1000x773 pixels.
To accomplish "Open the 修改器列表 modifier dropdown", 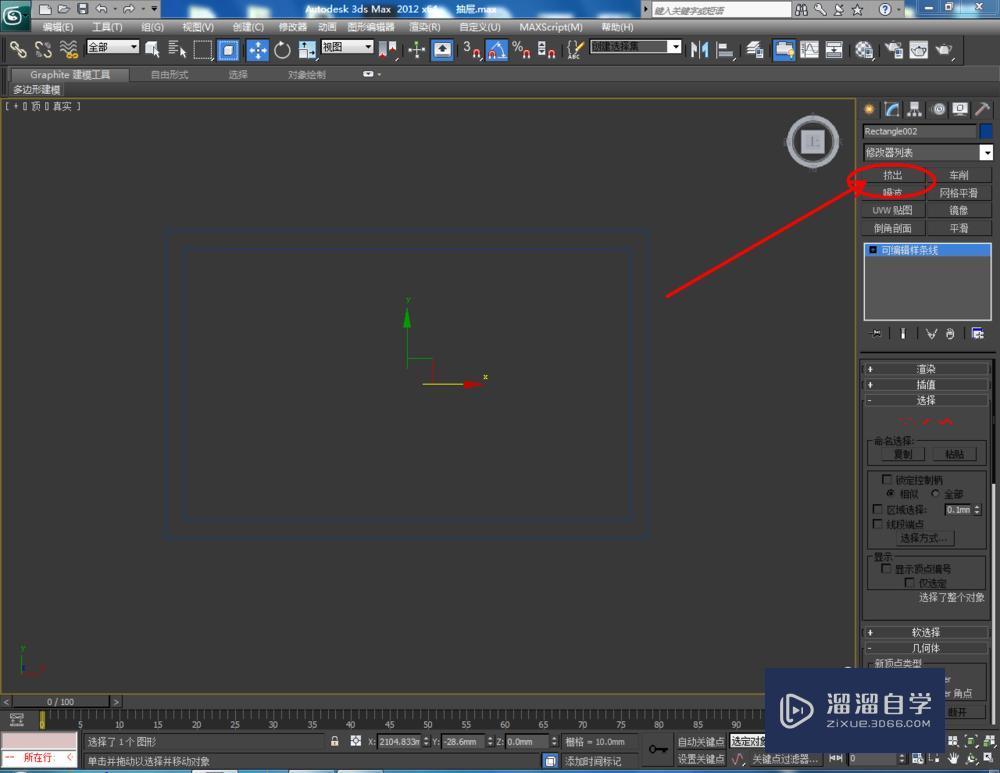I will coord(987,152).
